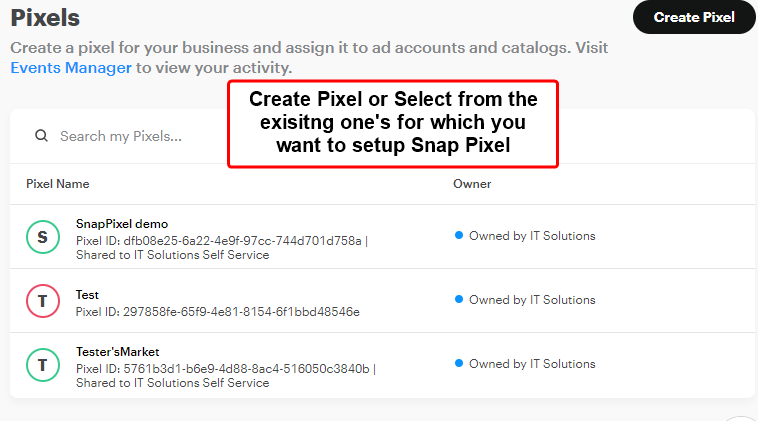Click the magnifying glass search icon
This screenshot has width=758, height=421.
tap(42, 136)
